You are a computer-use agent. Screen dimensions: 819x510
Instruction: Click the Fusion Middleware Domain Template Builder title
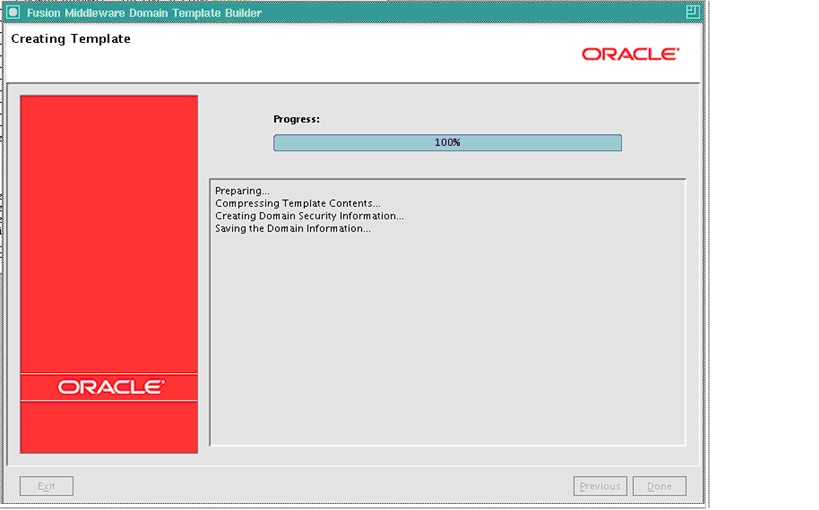(144, 13)
